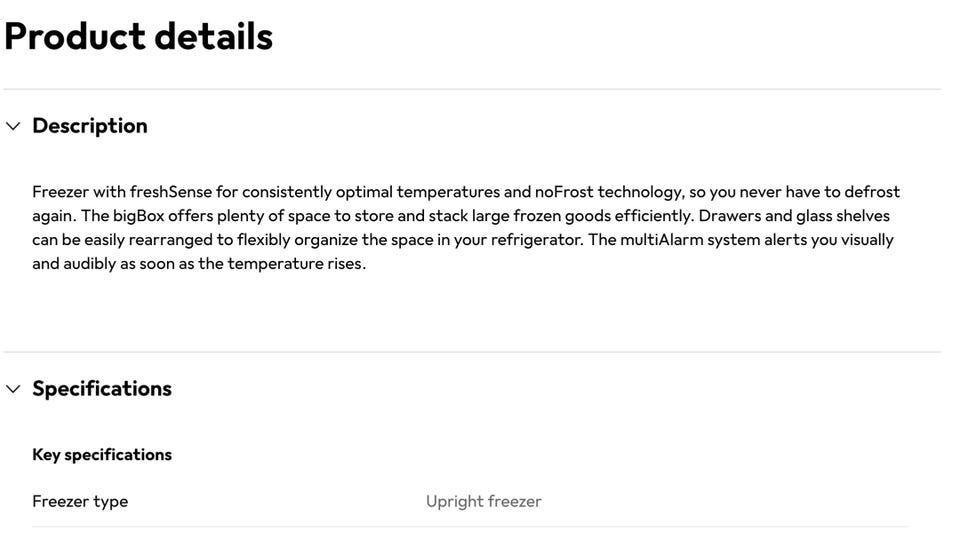Click the word Drawers in the description
This screenshot has height=540, width=960.
pyautogui.click(x=729, y=216)
